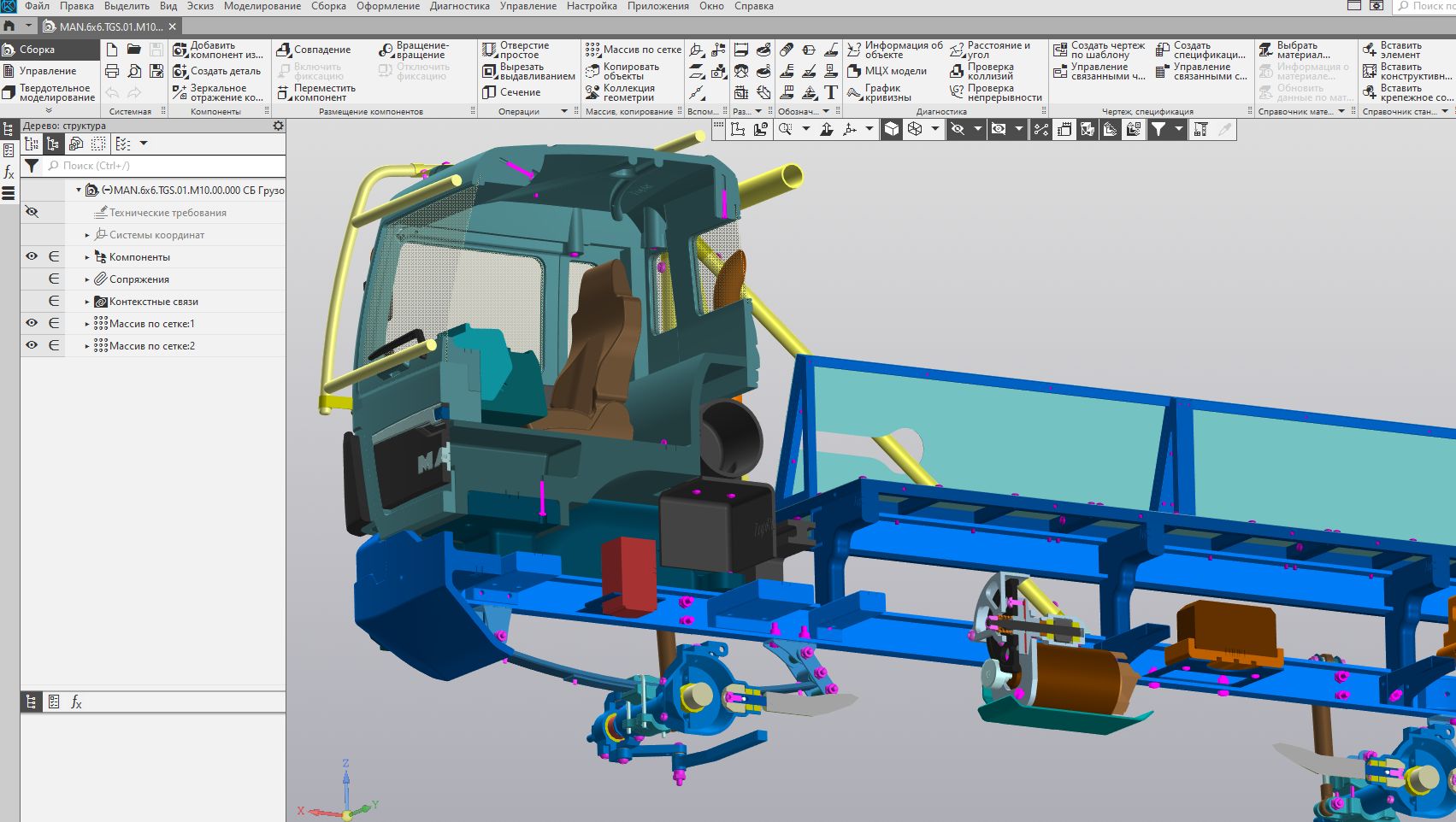Show the hidden 'Технические требования' item
1456x822 pixels.
[x=32, y=212]
